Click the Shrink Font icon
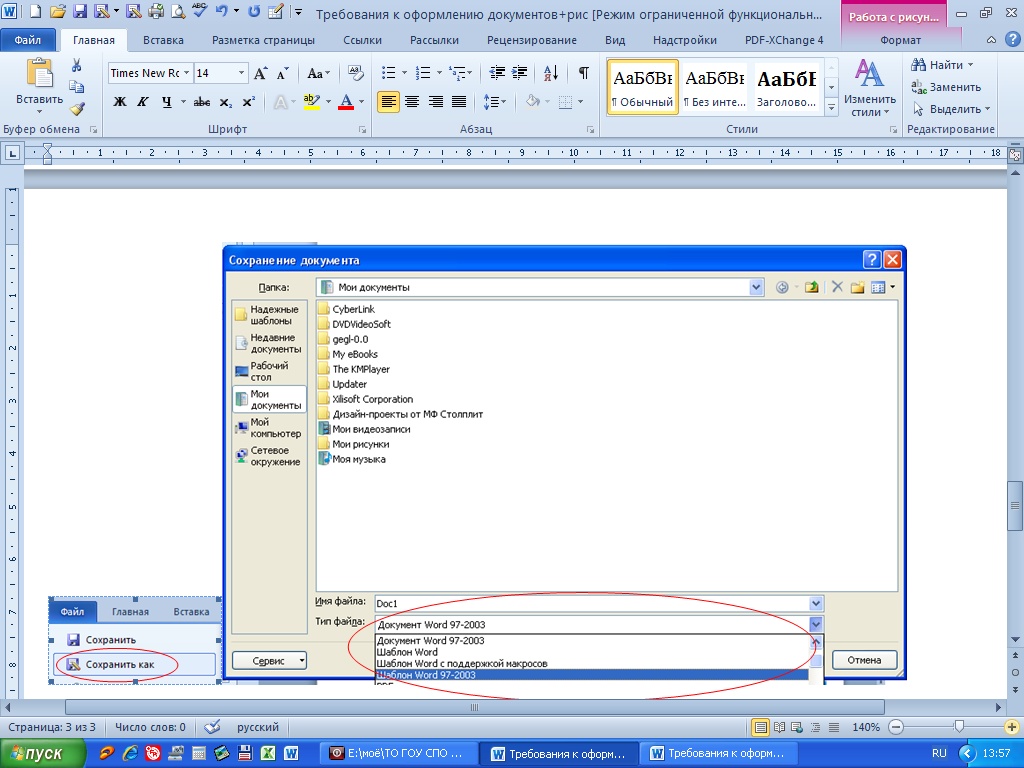The width and height of the screenshot is (1024, 768). pos(282,73)
